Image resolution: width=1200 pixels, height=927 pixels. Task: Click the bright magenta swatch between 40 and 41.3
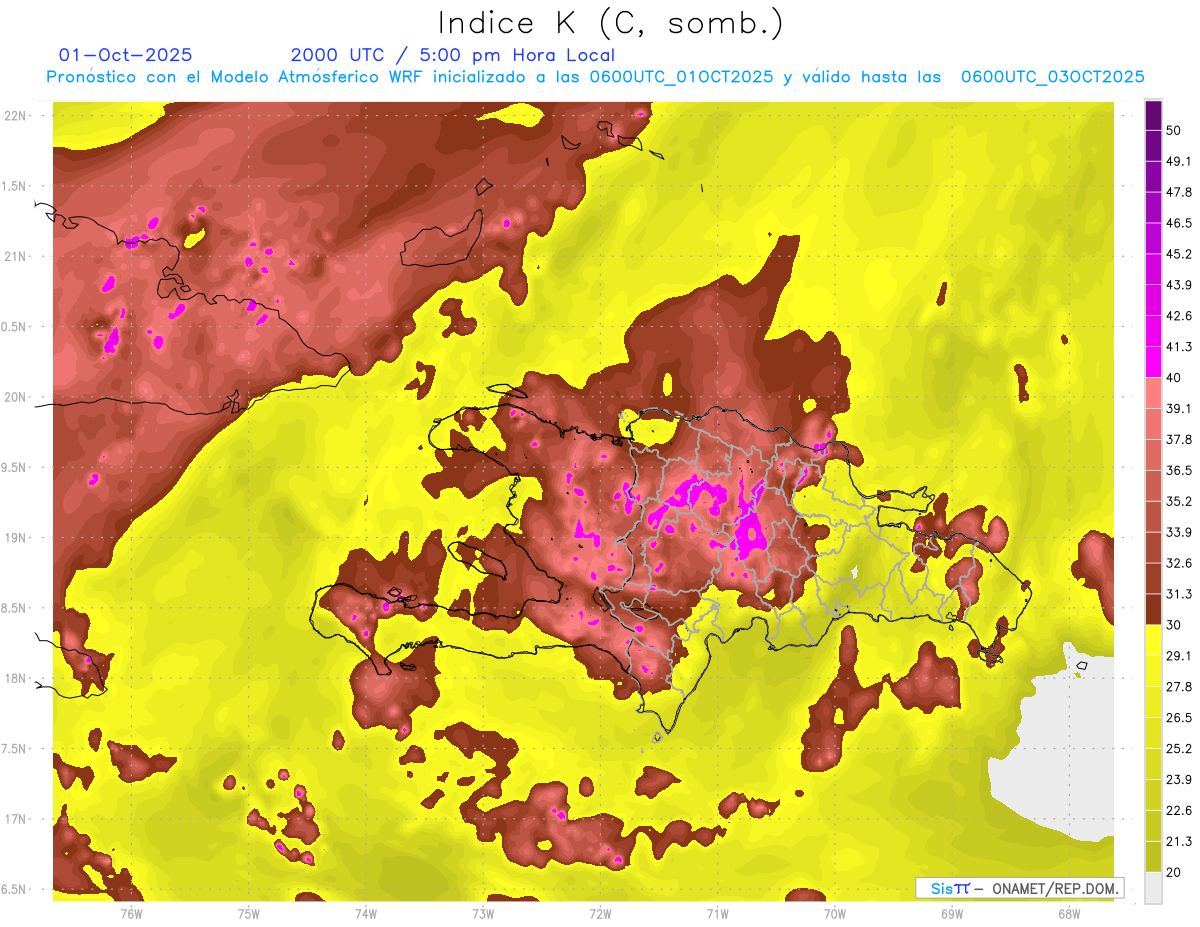point(1153,362)
